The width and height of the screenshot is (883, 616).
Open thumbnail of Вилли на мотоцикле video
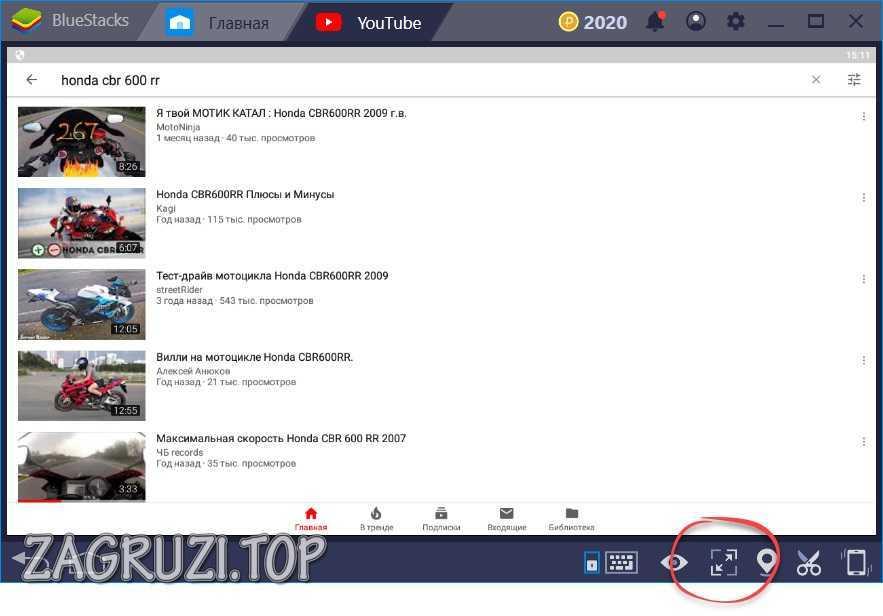82,386
